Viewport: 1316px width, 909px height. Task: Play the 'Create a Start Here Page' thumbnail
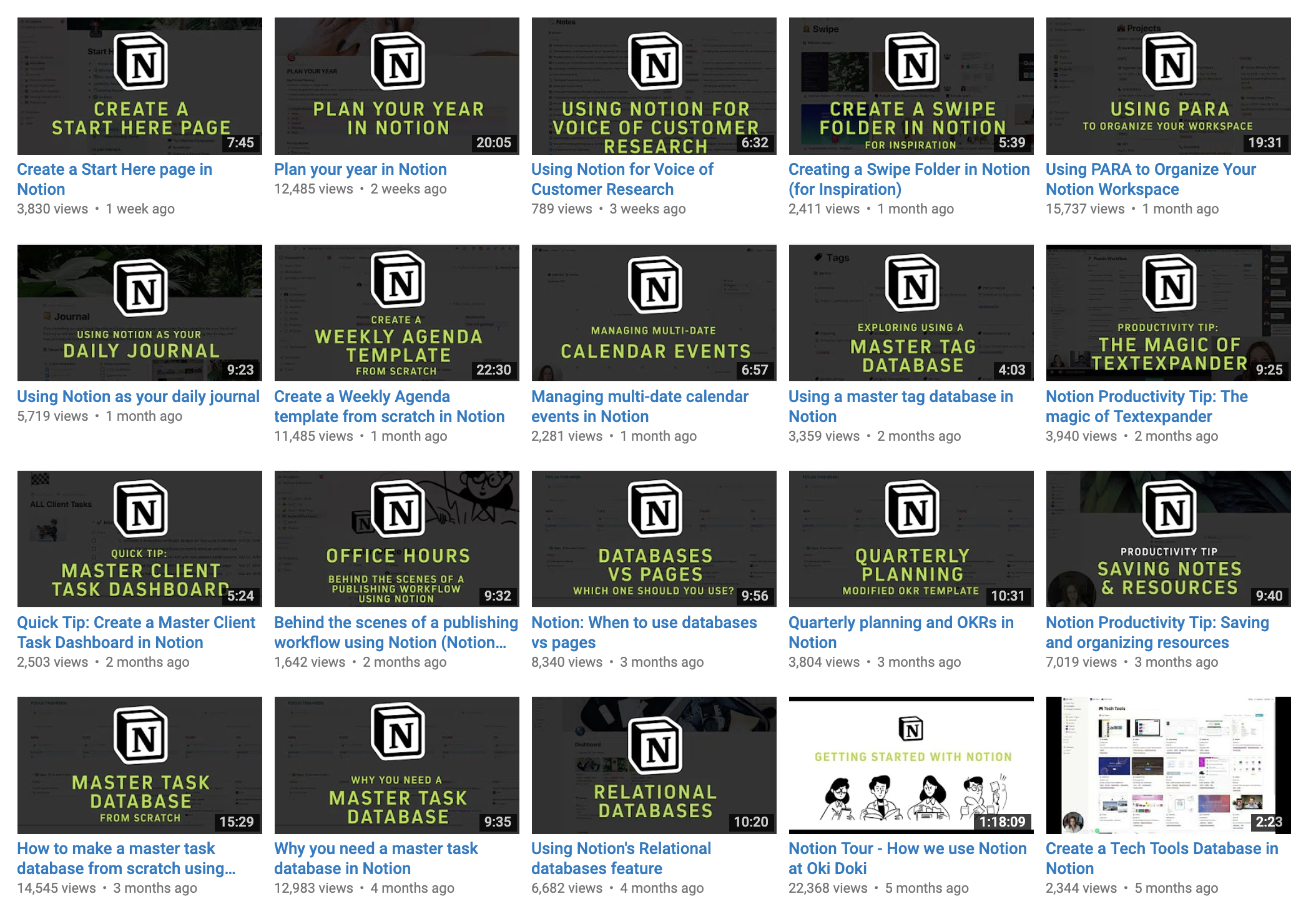pyautogui.click(x=140, y=86)
